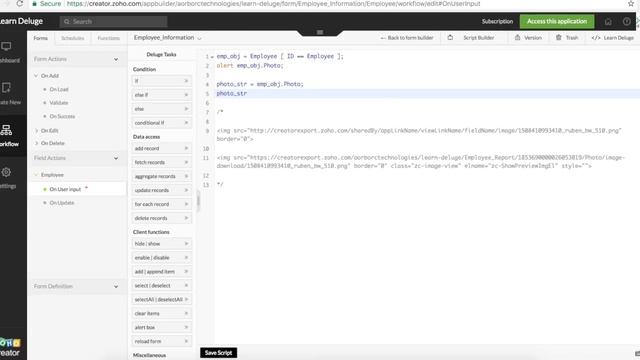Click the Script Builder icon
Image resolution: width=640 pixels, height=360 pixels.
point(450,38)
